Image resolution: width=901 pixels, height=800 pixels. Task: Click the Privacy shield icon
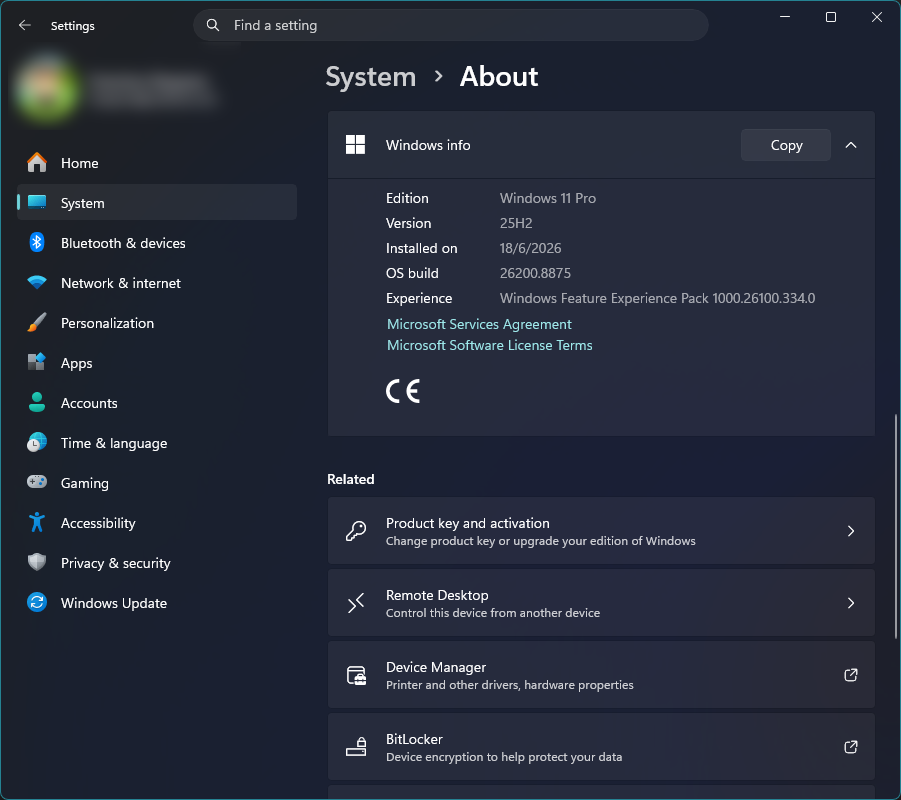pyautogui.click(x=37, y=562)
